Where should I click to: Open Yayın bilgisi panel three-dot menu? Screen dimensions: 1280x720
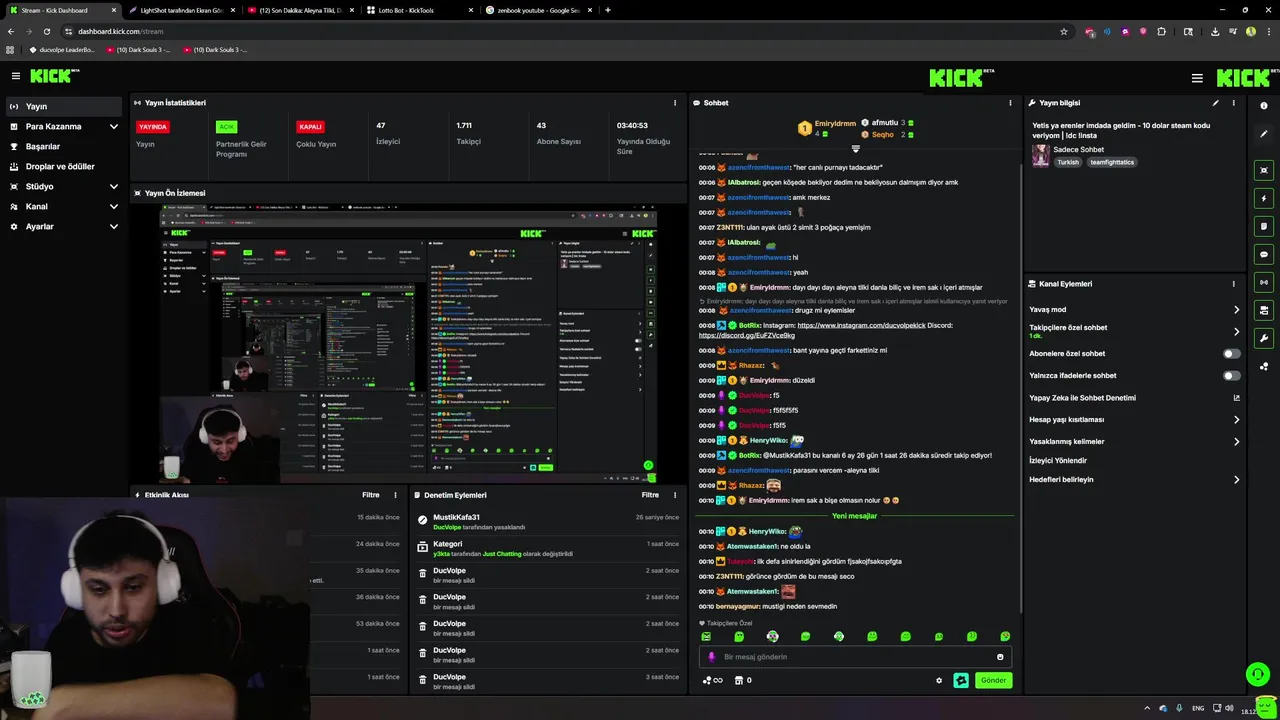point(1233,103)
